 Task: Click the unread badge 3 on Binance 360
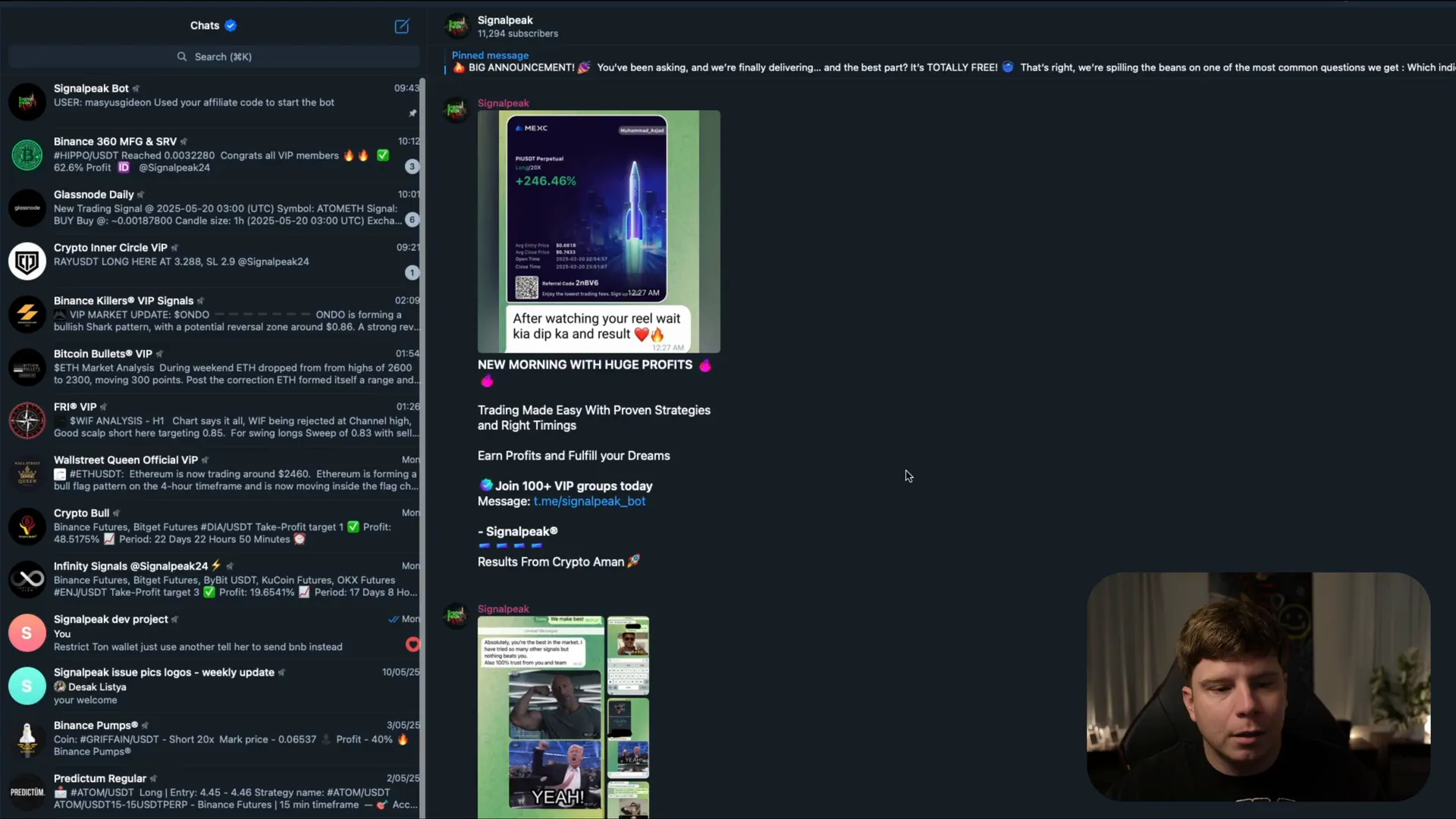pos(412,167)
